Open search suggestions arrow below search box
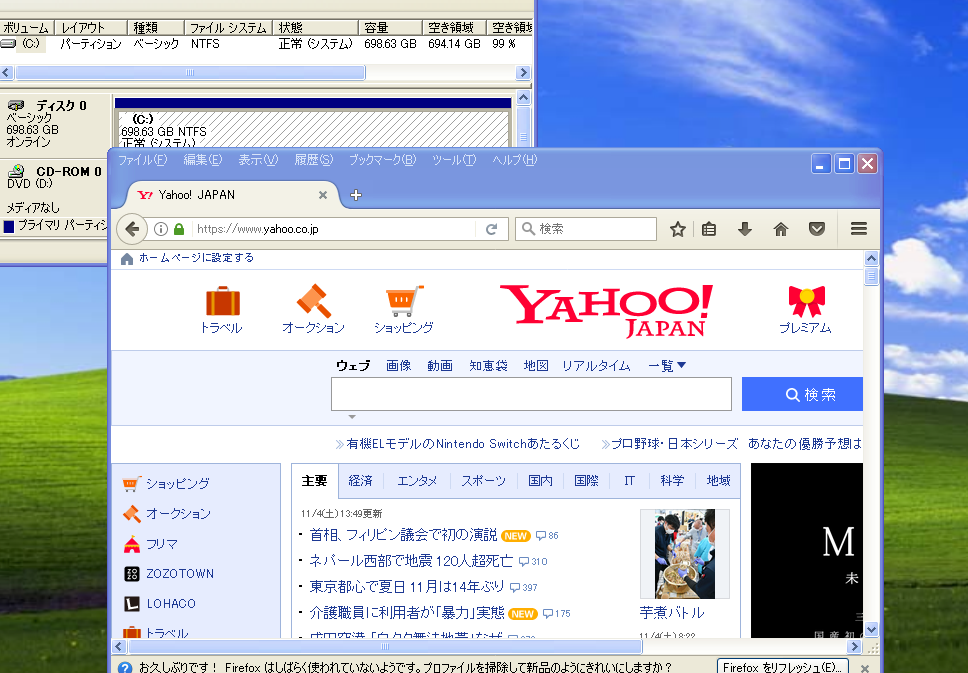The height and width of the screenshot is (673, 968). (x=352, y=417)
